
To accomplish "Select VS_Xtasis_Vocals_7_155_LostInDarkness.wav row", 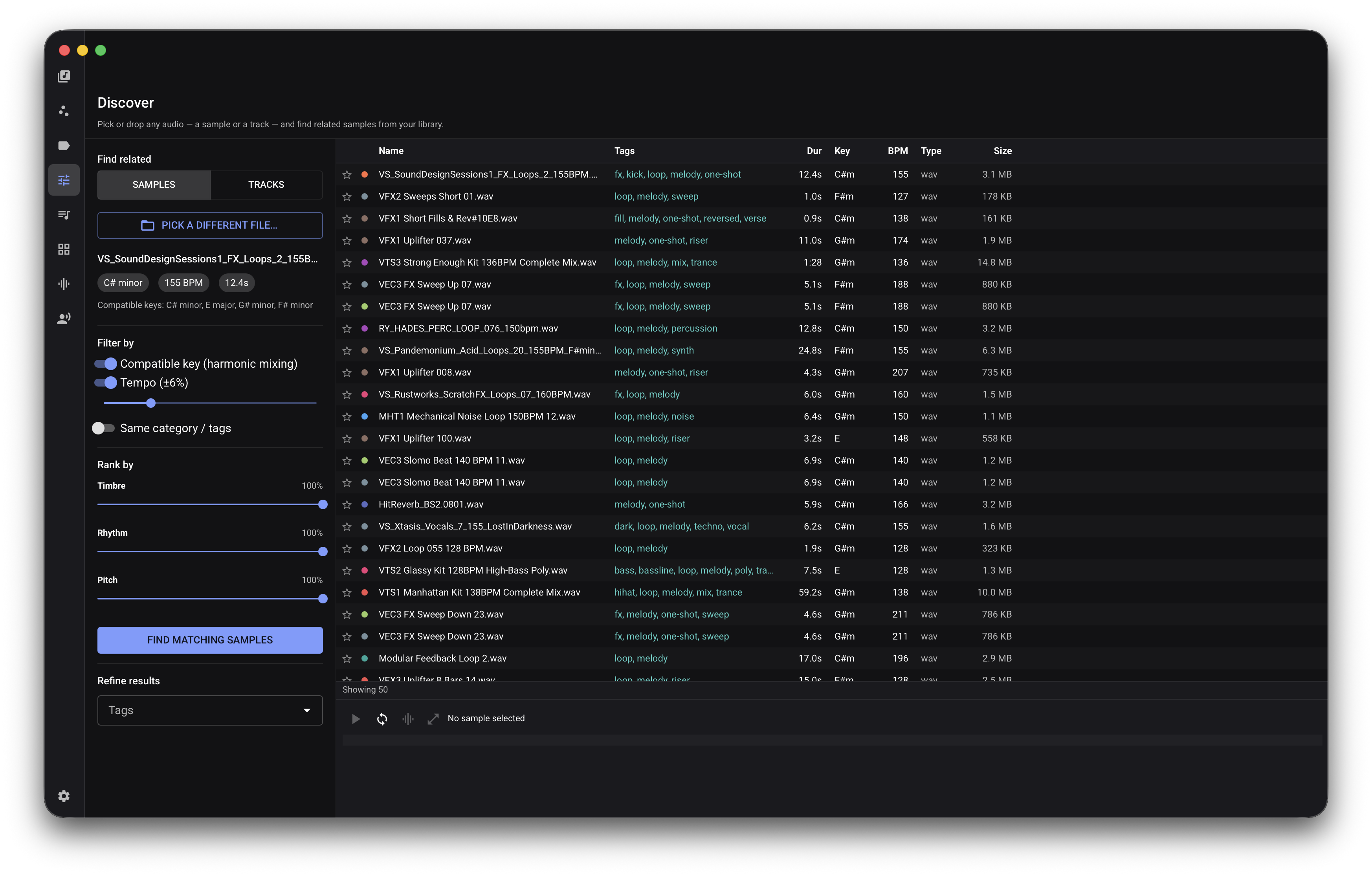I will click(x=831, y=526).
